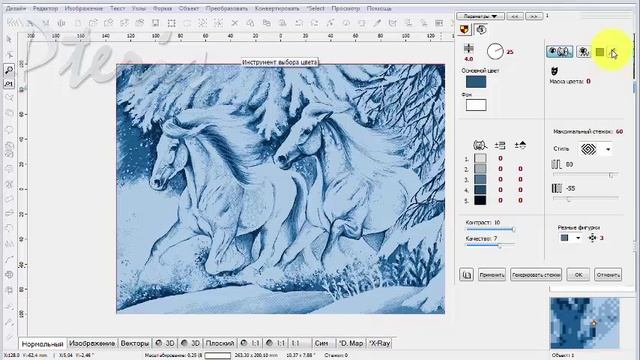Switch to the *D. Map tab
Image resolution: width=640 pixels, height=360 pixels.
pyautogui.click(x=351, y=344)
